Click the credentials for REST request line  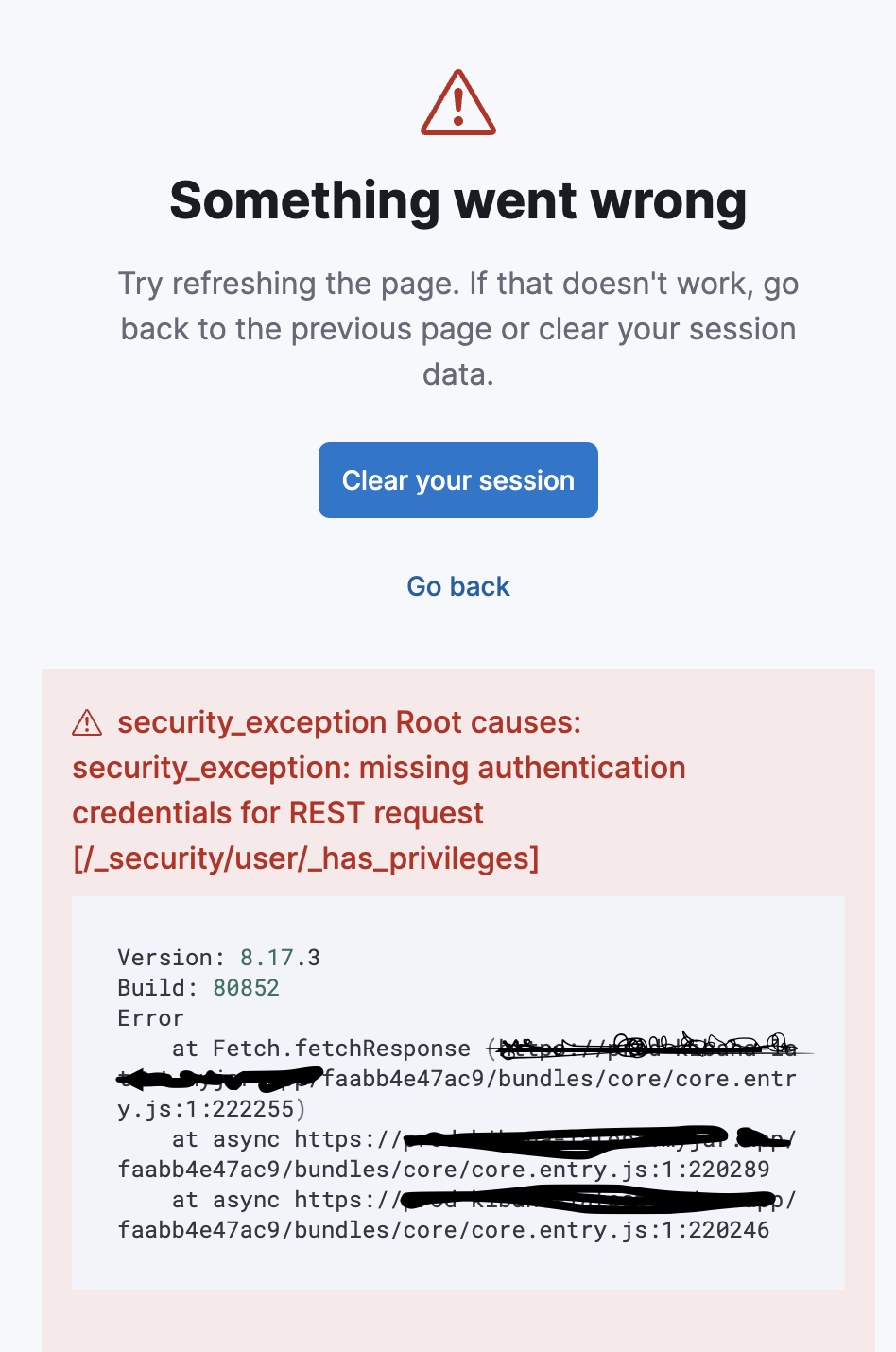point(278,813)
